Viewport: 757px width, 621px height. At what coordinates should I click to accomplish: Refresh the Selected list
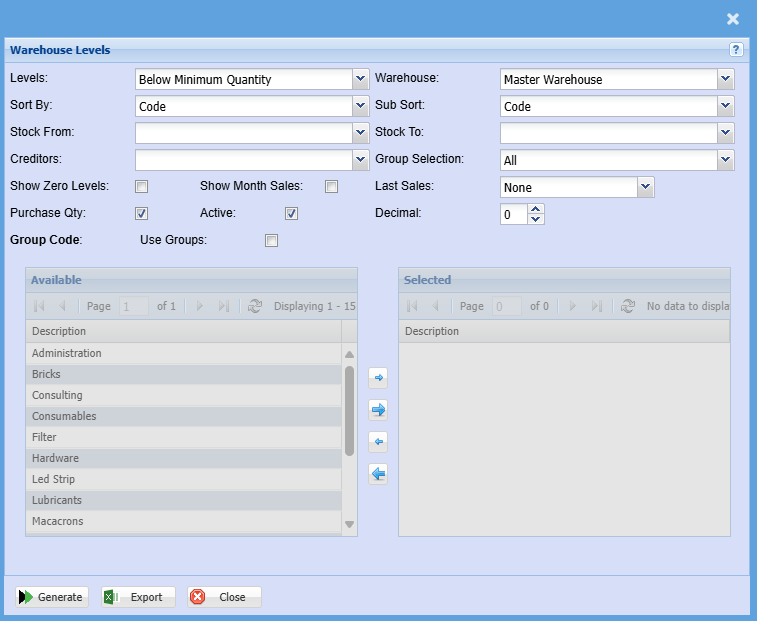(x=627, y=307)
